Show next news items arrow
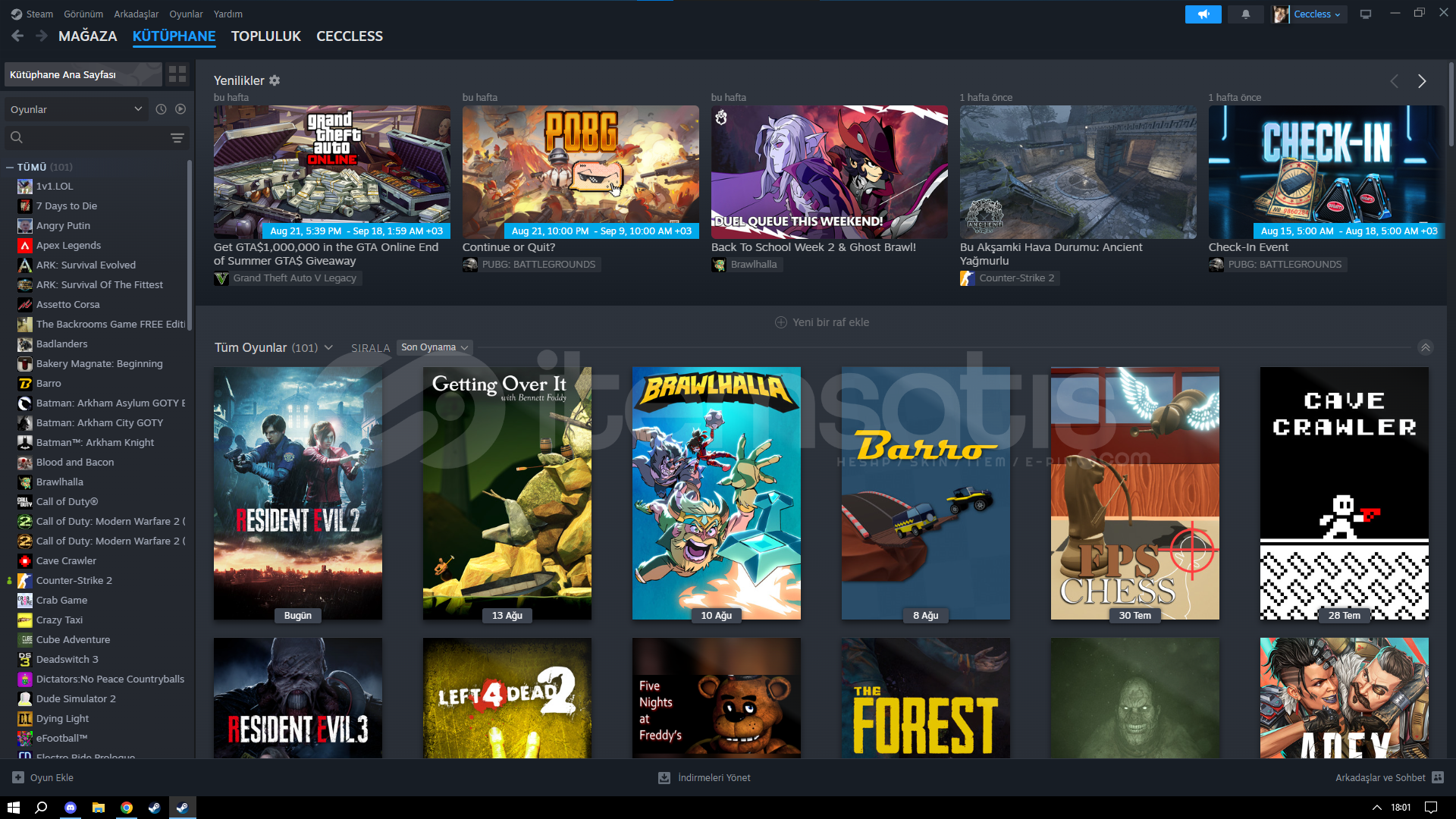This screenshot has width=1456, height=819. 1422,81
